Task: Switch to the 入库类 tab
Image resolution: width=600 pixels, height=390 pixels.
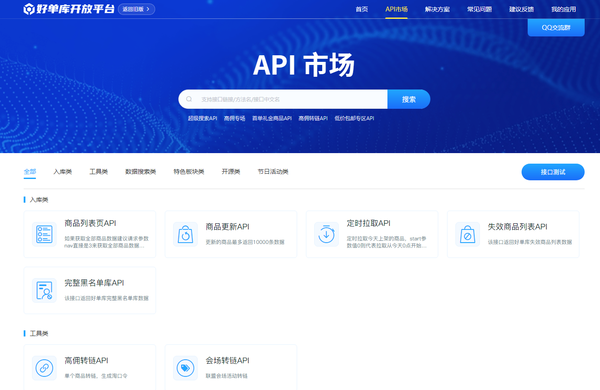Action: point(63,172)
